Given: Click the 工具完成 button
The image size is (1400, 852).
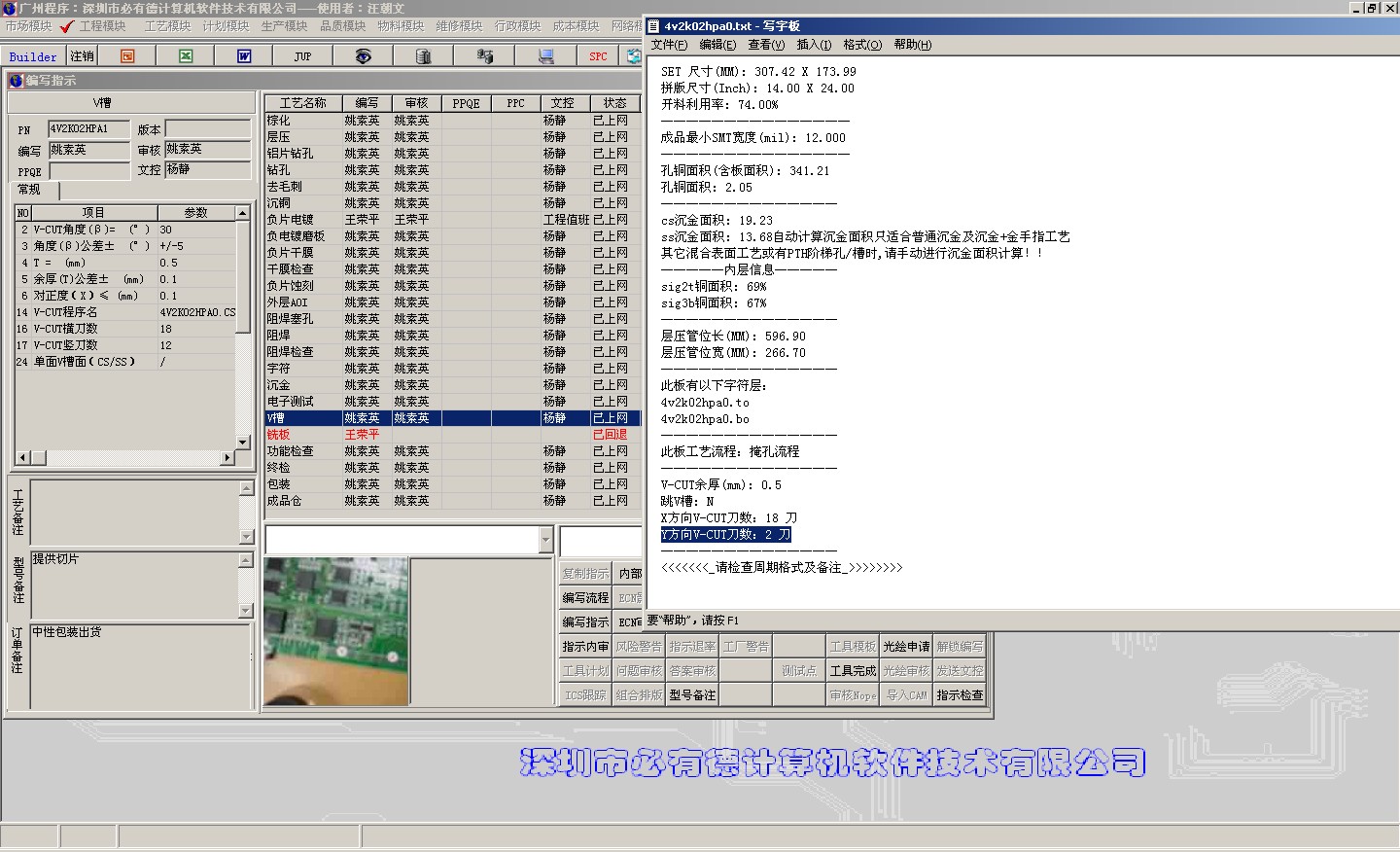Looking at the screenshot, I should click(x=853, y=671).
